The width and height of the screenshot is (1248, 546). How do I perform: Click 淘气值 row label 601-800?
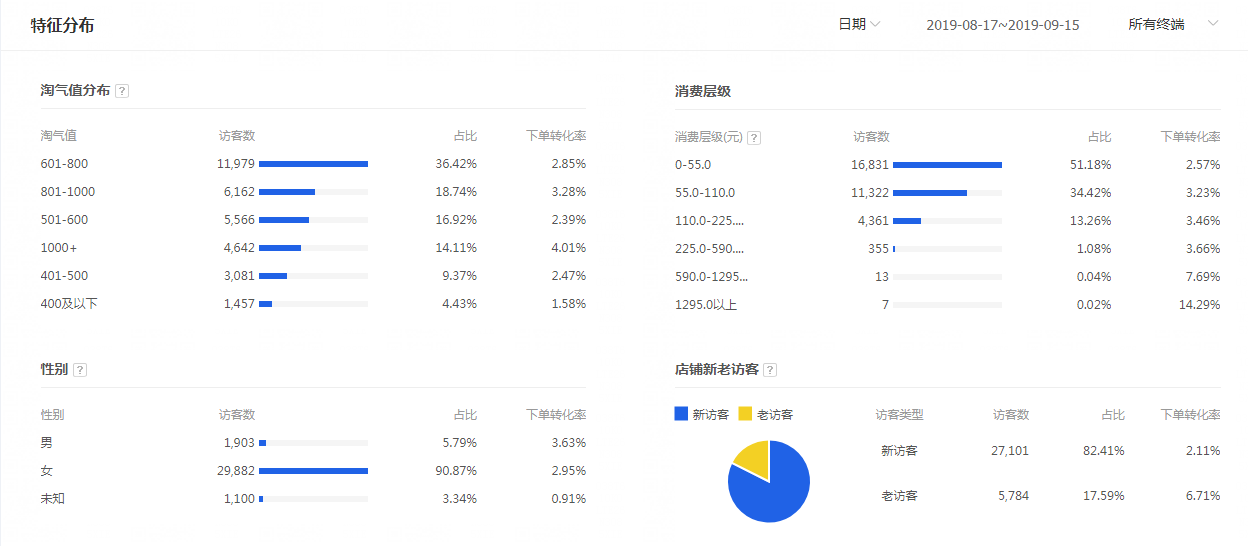tap(64, 164)
